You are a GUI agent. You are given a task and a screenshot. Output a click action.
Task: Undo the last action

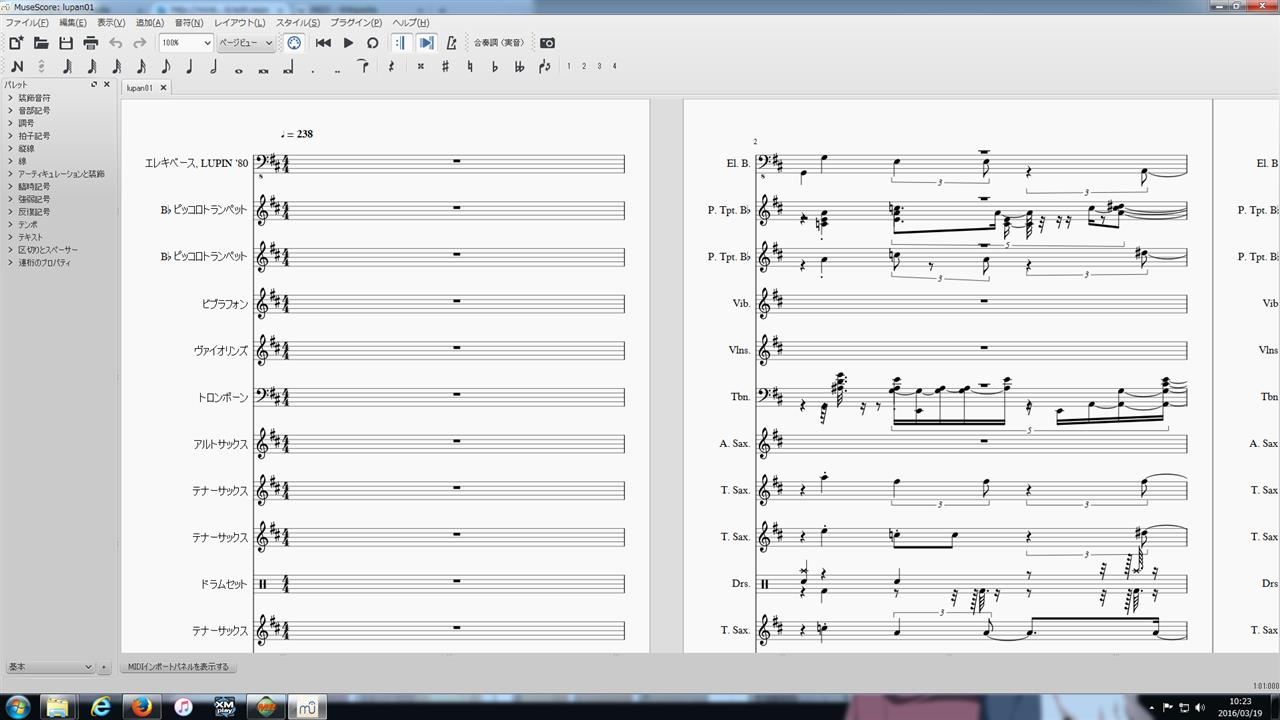(x=116, y=43)
